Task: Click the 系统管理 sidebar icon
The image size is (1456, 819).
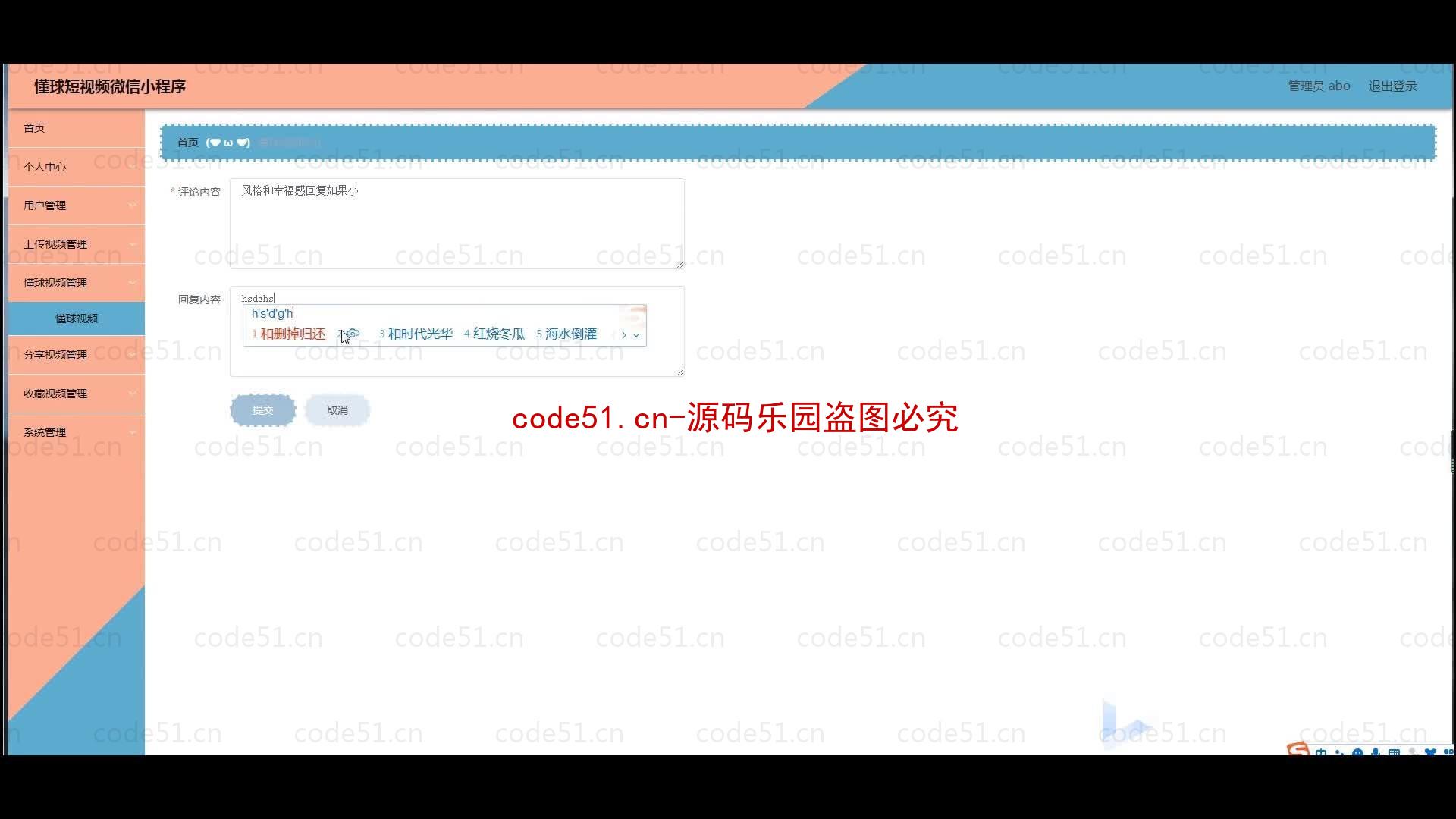Action: (x=75, y=432)
